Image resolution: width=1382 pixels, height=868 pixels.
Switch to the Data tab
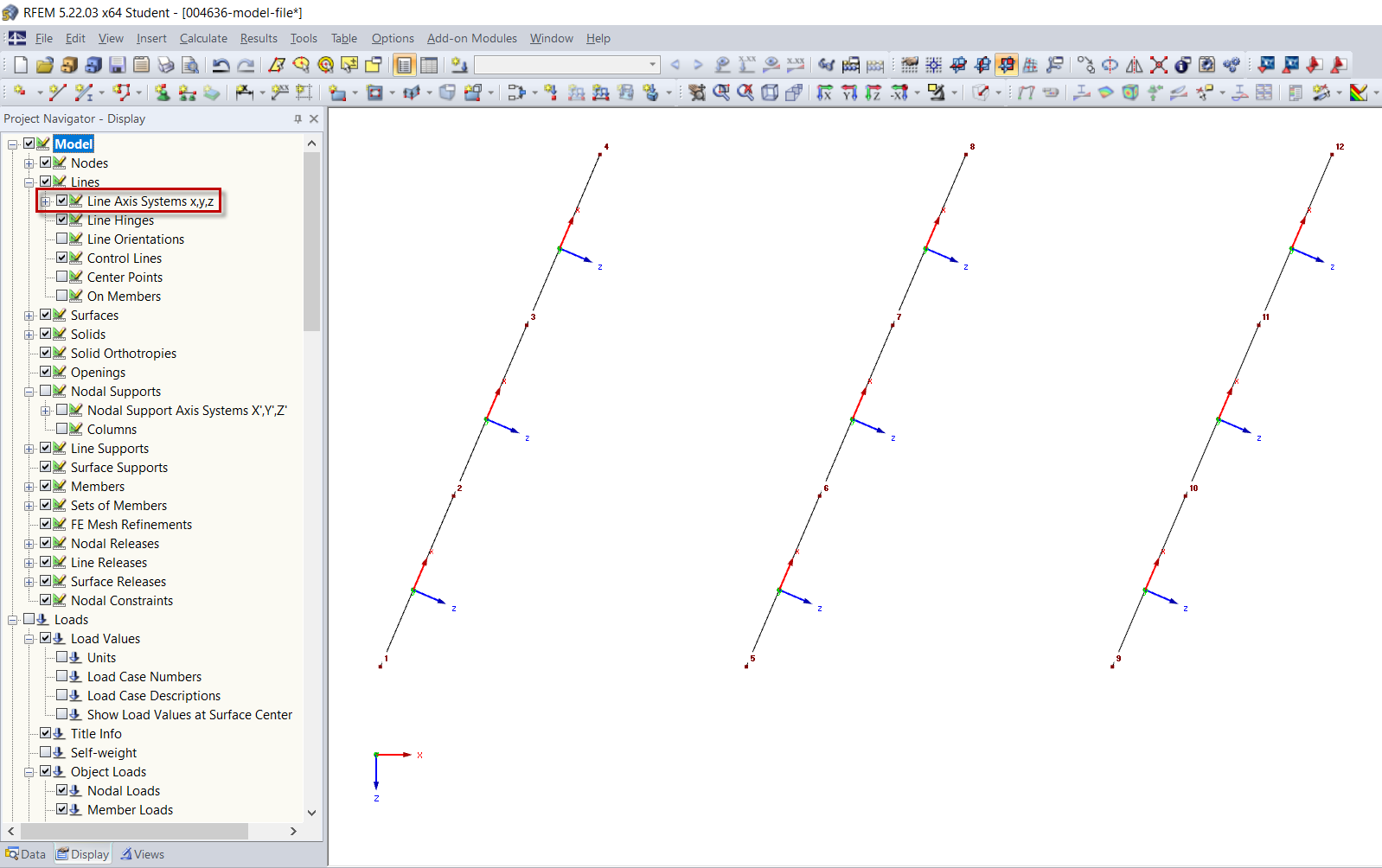[26, 854]
